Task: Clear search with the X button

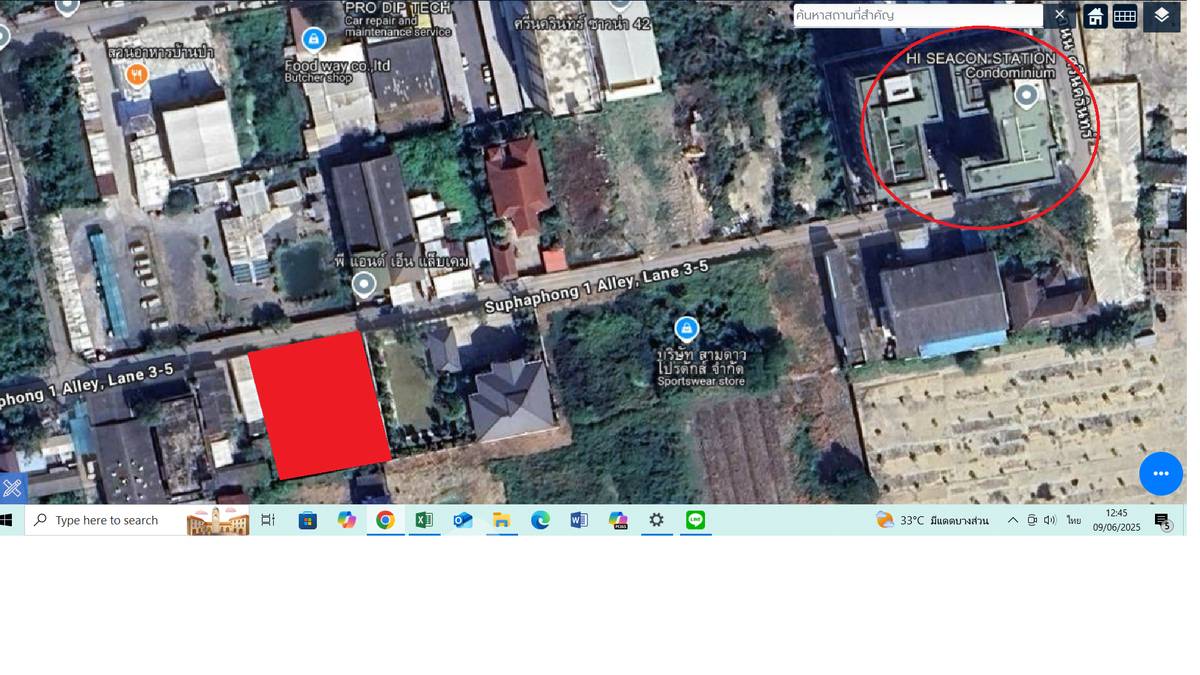Action: coord(1060,15)
